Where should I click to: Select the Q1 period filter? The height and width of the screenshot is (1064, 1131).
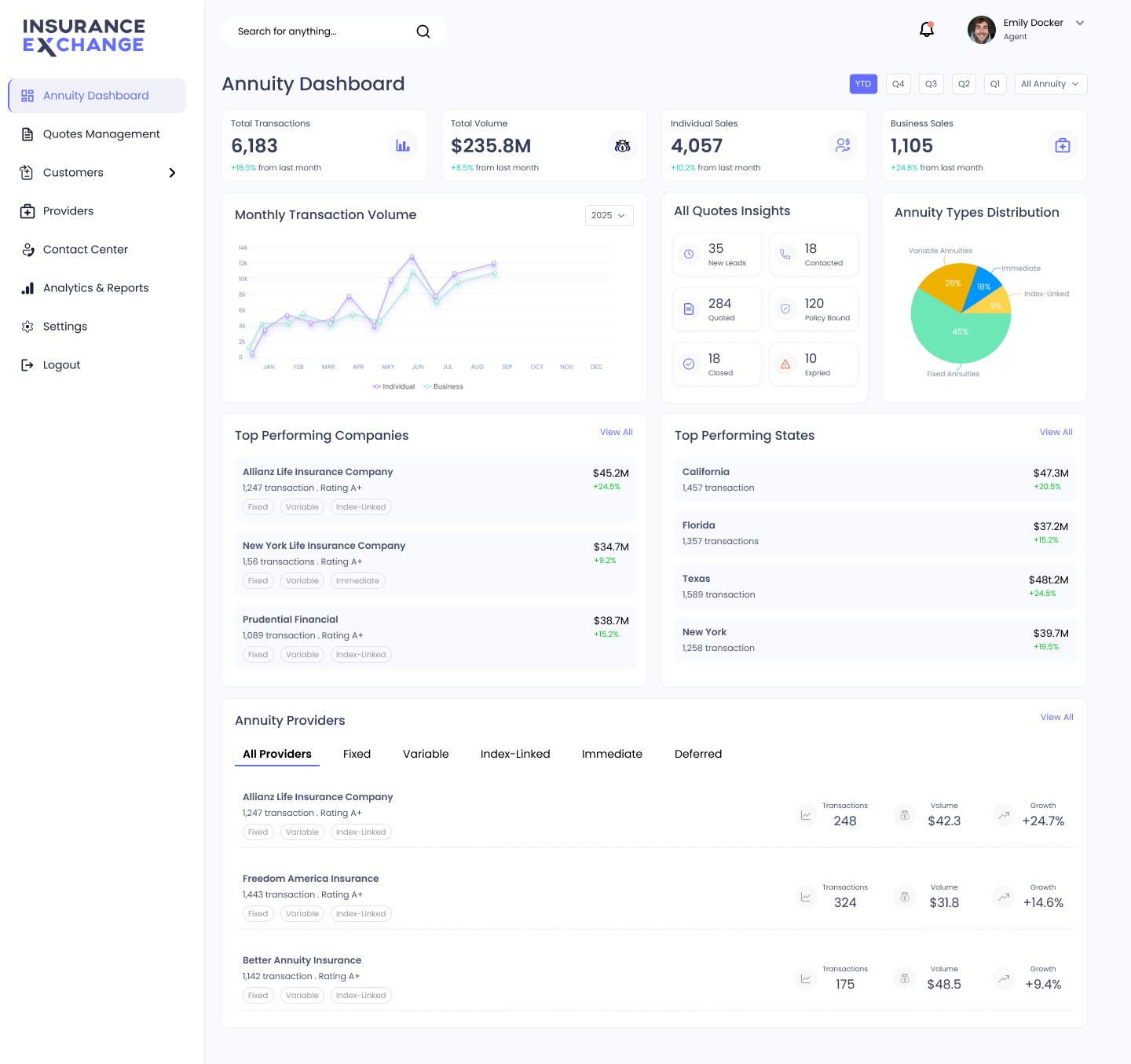pyautogui.click(x=995, y=84)
